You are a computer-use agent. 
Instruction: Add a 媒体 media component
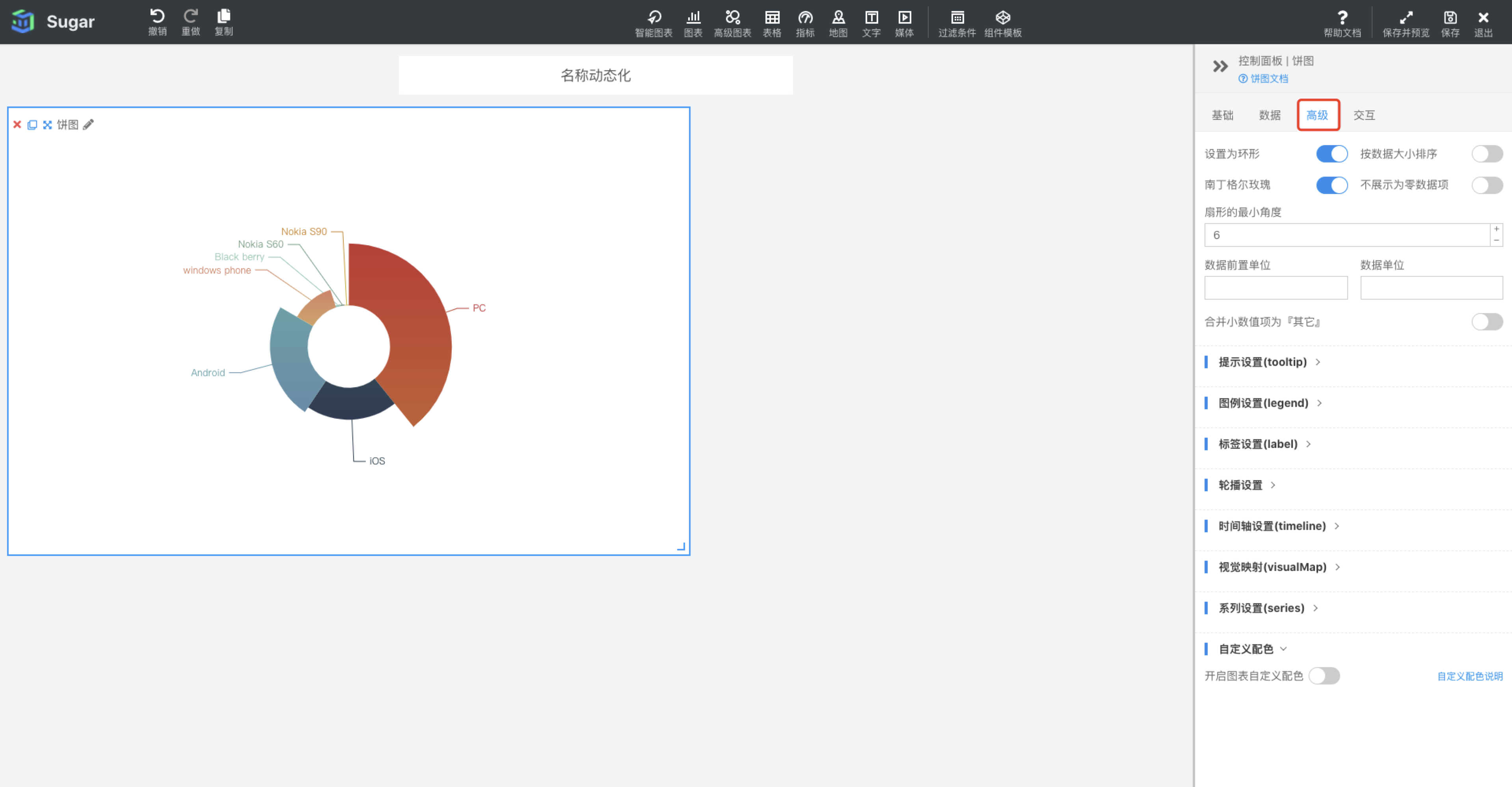pyautogui.click(x=905, y=24)
